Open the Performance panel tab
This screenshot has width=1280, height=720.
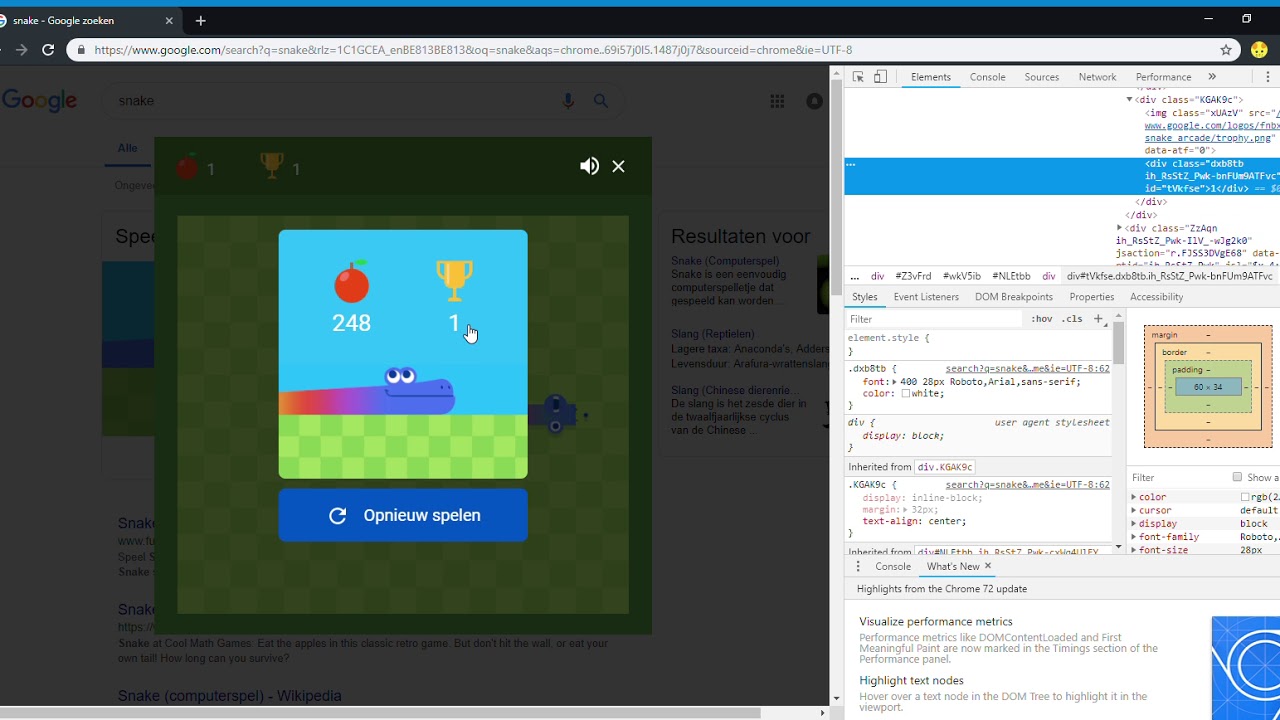coord(1163,77)
